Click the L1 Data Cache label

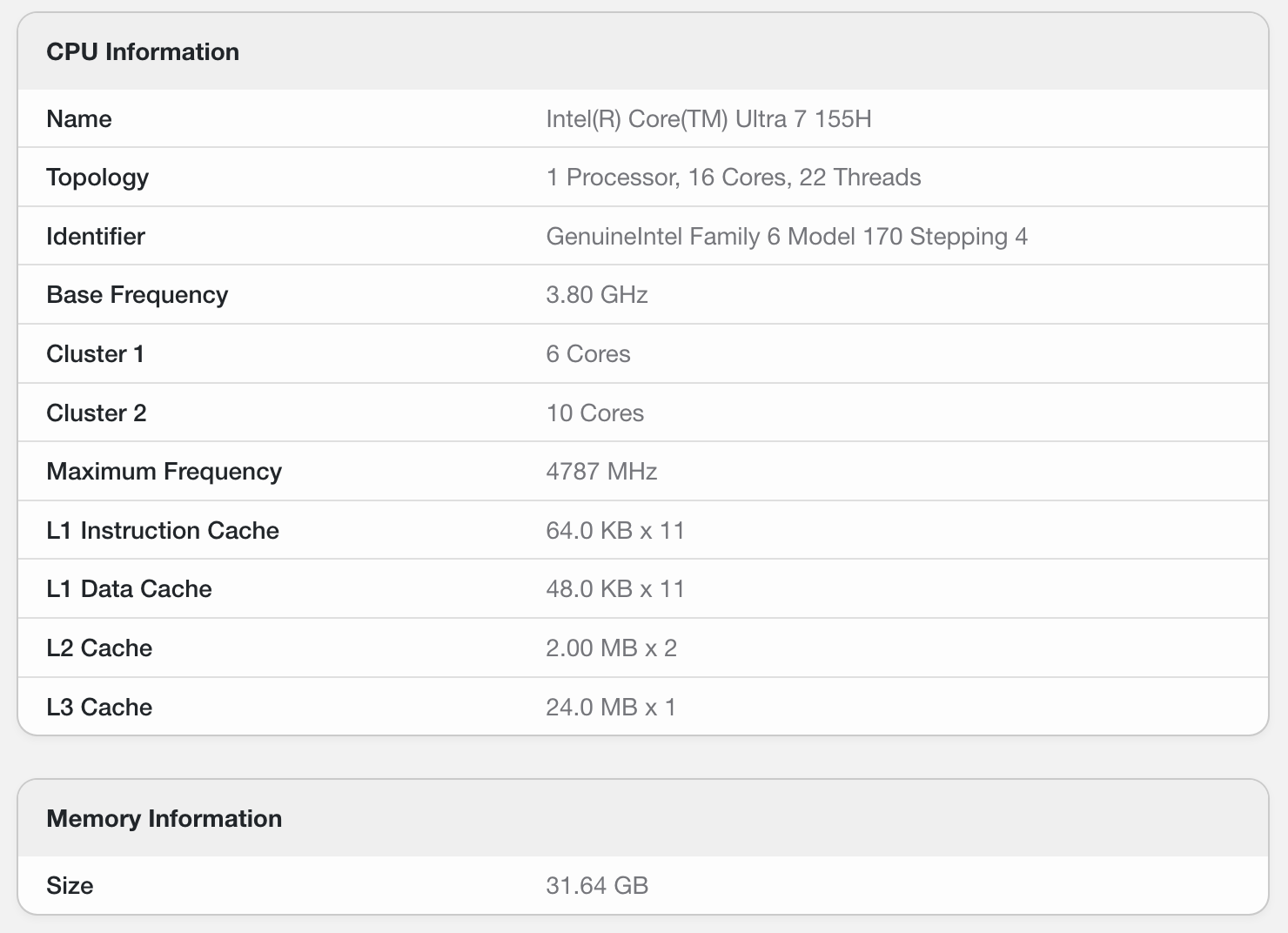(x=129, y=589)
